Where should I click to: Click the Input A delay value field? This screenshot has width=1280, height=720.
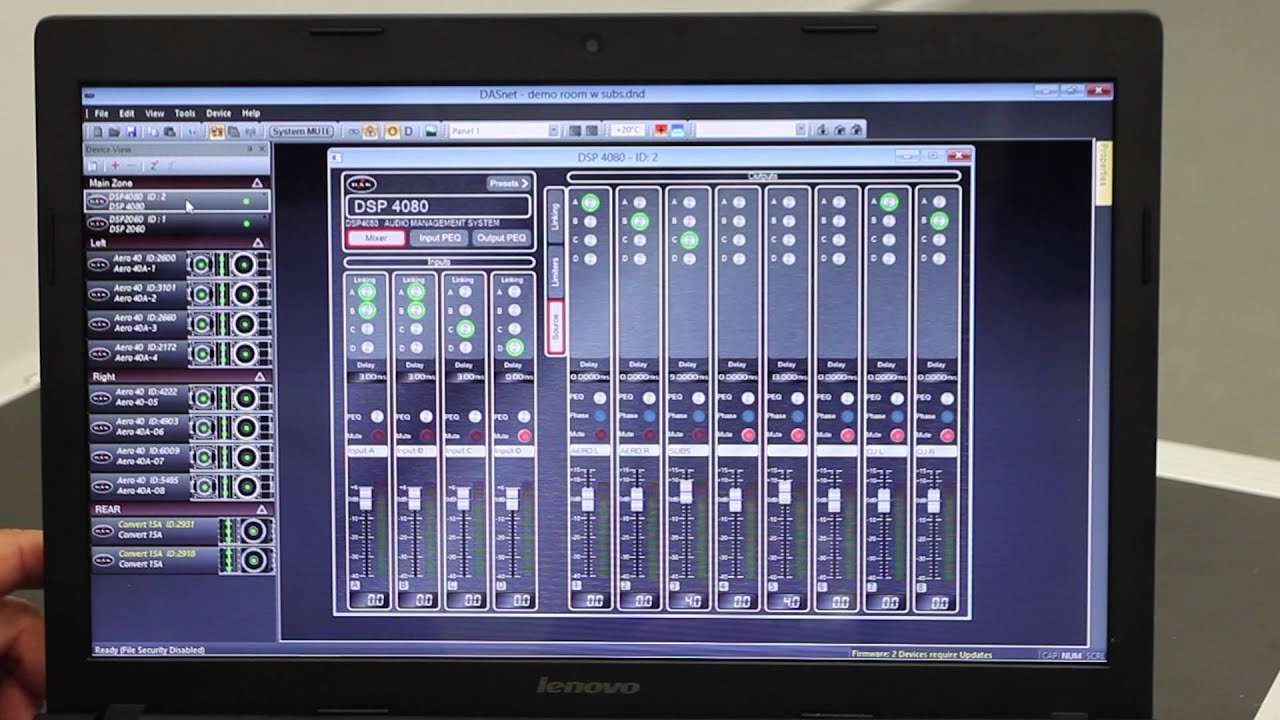pyautogui.click(x=367, y=377)
